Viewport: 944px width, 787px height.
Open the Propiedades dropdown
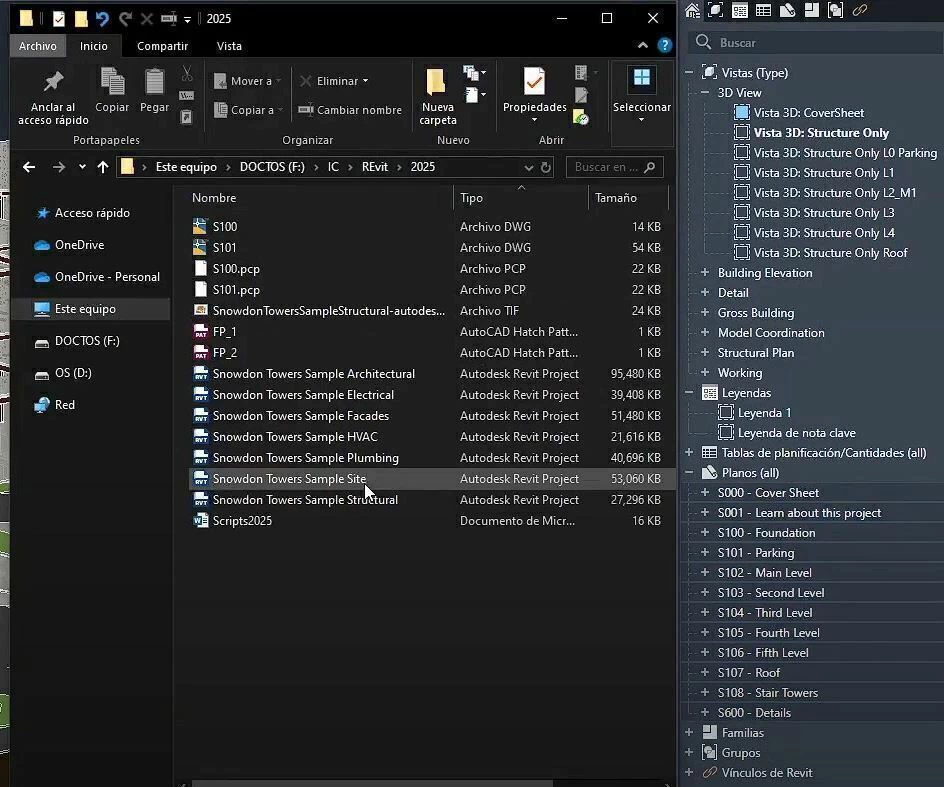point(535,120)
